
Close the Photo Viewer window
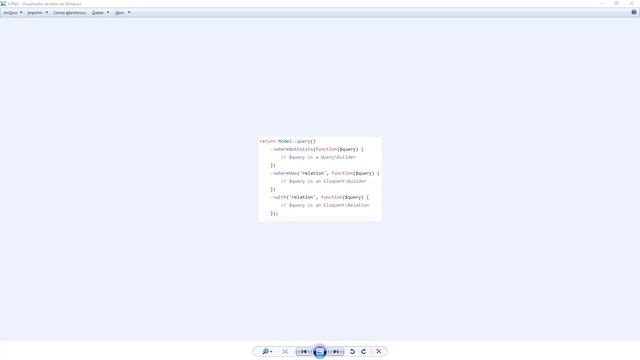631,4
